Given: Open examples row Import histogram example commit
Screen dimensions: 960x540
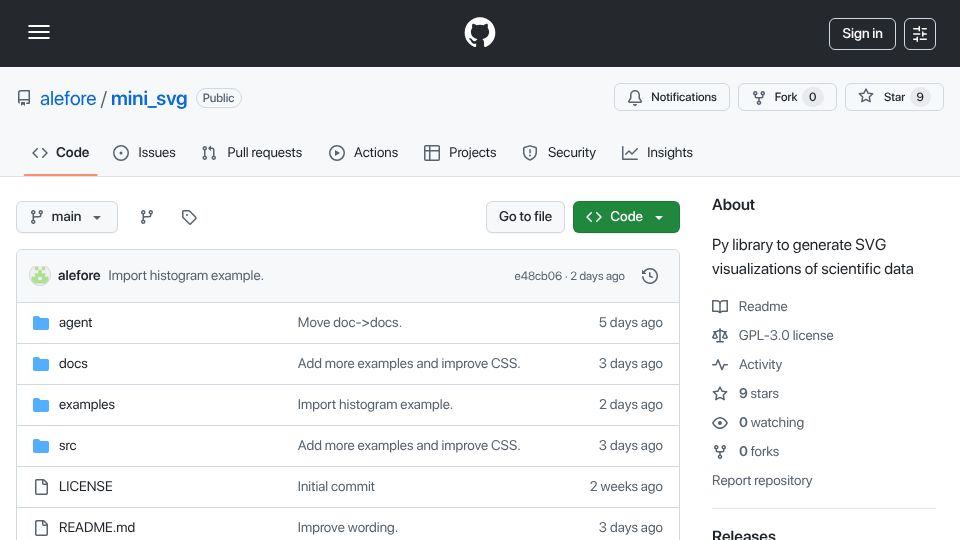Looking at the screenshot, I should tap(375, 405).
